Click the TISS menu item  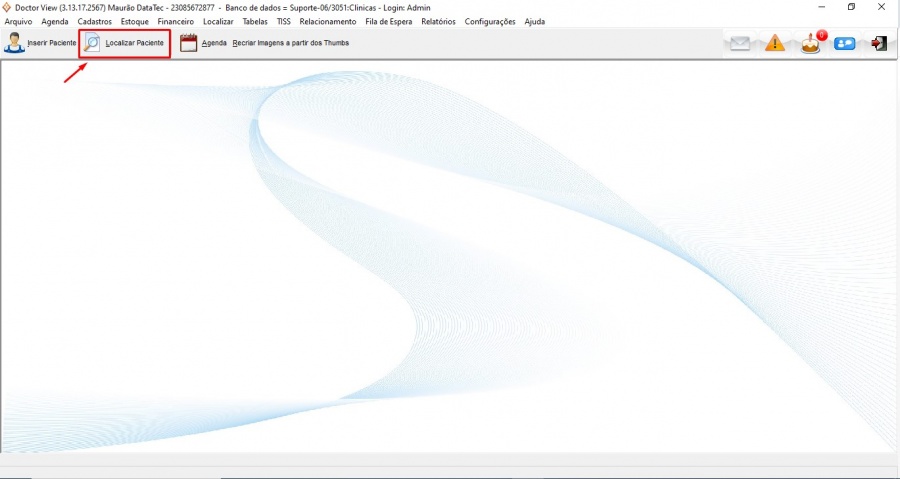click(x=284, y=21)
